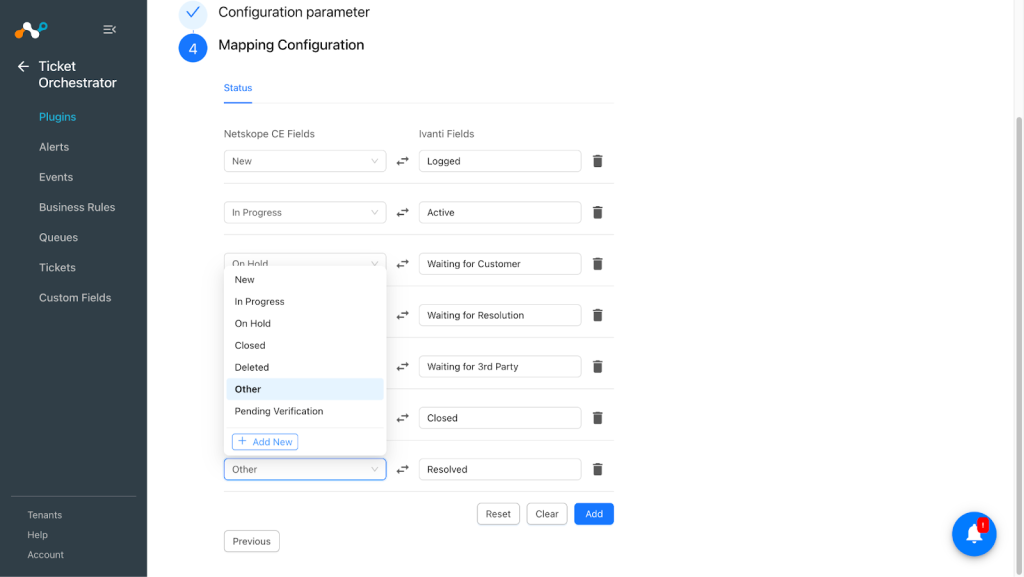Image resolution: width=1024 pixels, height=577 pixels.
Task: Select Deleted from the dropdown list
Action: pyautogui.click(x=305, y=367)
